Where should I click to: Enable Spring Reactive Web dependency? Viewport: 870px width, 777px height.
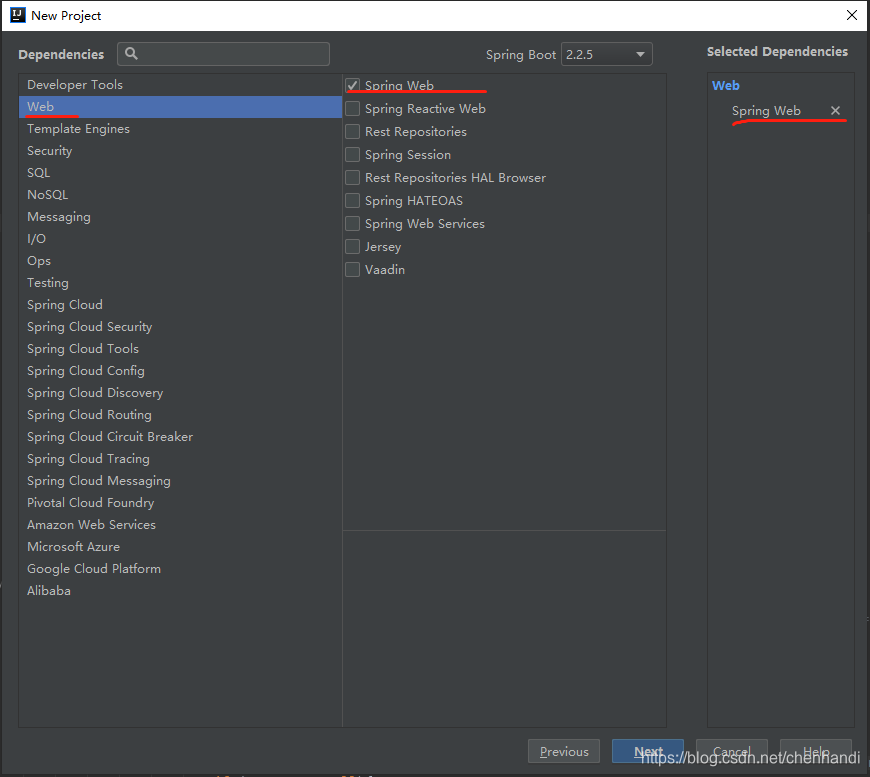click(x=352, y=108)
